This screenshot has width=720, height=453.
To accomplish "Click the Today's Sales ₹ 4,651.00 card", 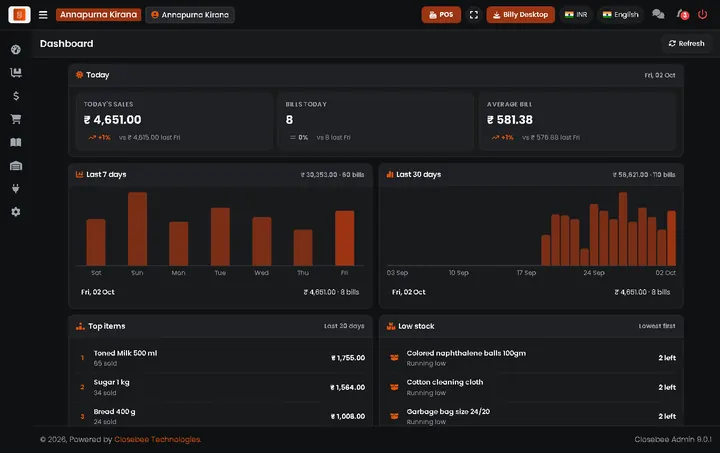I will [174, 121].
